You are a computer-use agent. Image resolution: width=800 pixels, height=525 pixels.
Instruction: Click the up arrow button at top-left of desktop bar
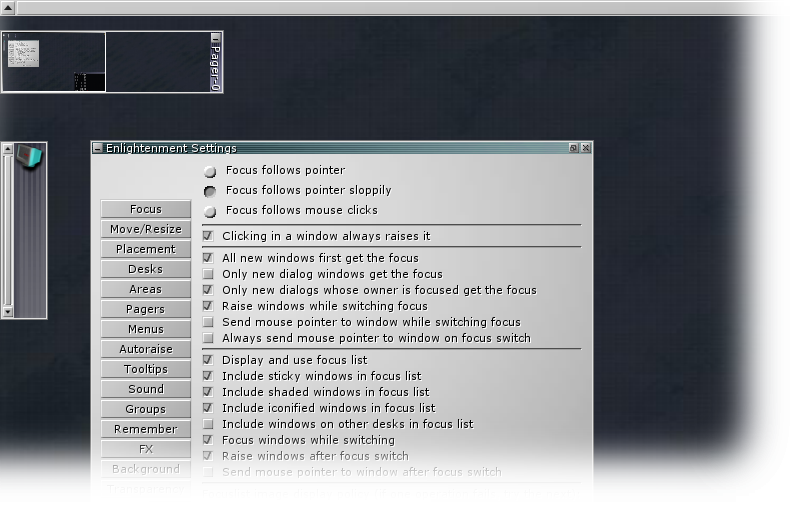tap(8, 8)
